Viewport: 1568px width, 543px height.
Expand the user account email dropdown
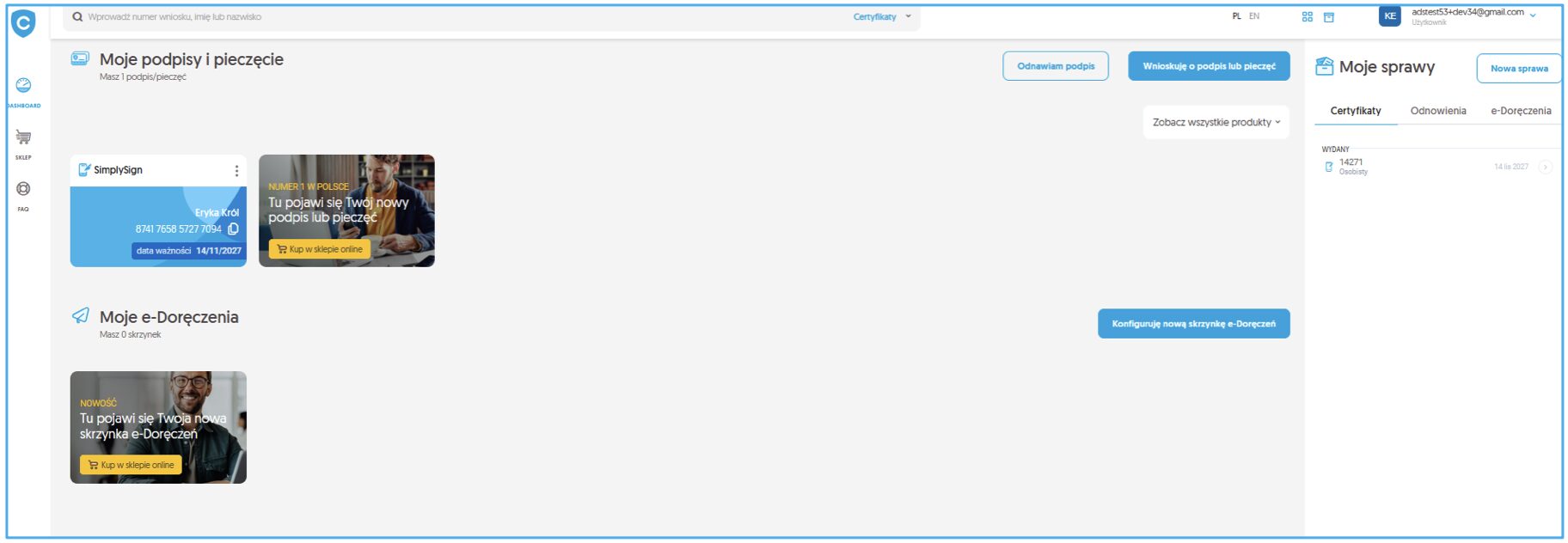pyautogui.click(x=1533, y=15)
